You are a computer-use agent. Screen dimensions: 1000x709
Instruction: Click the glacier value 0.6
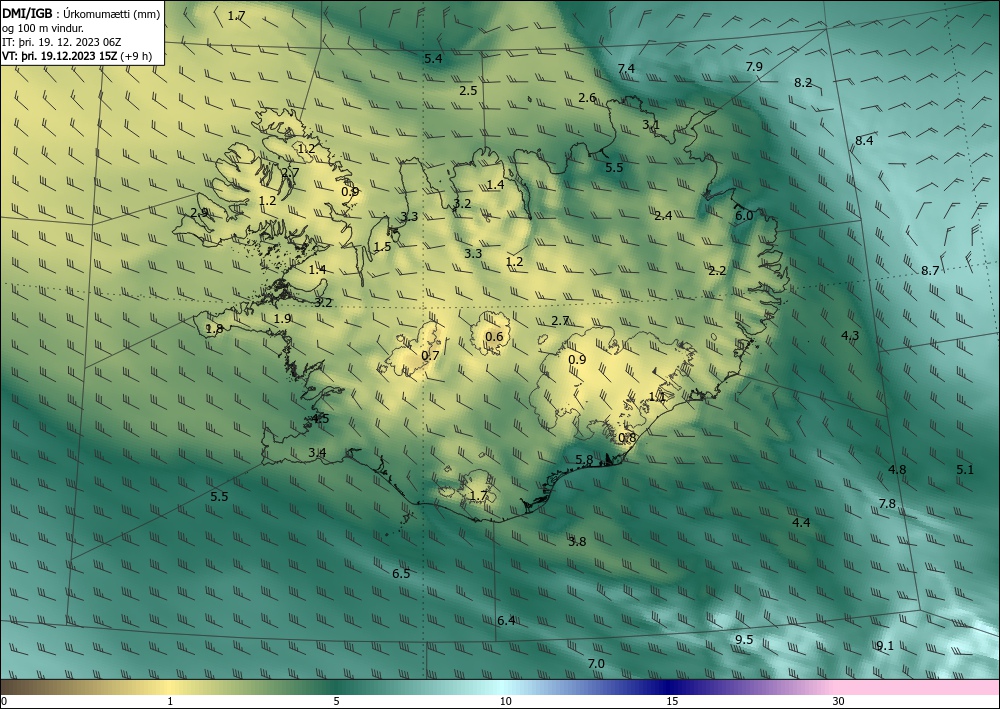494,337
